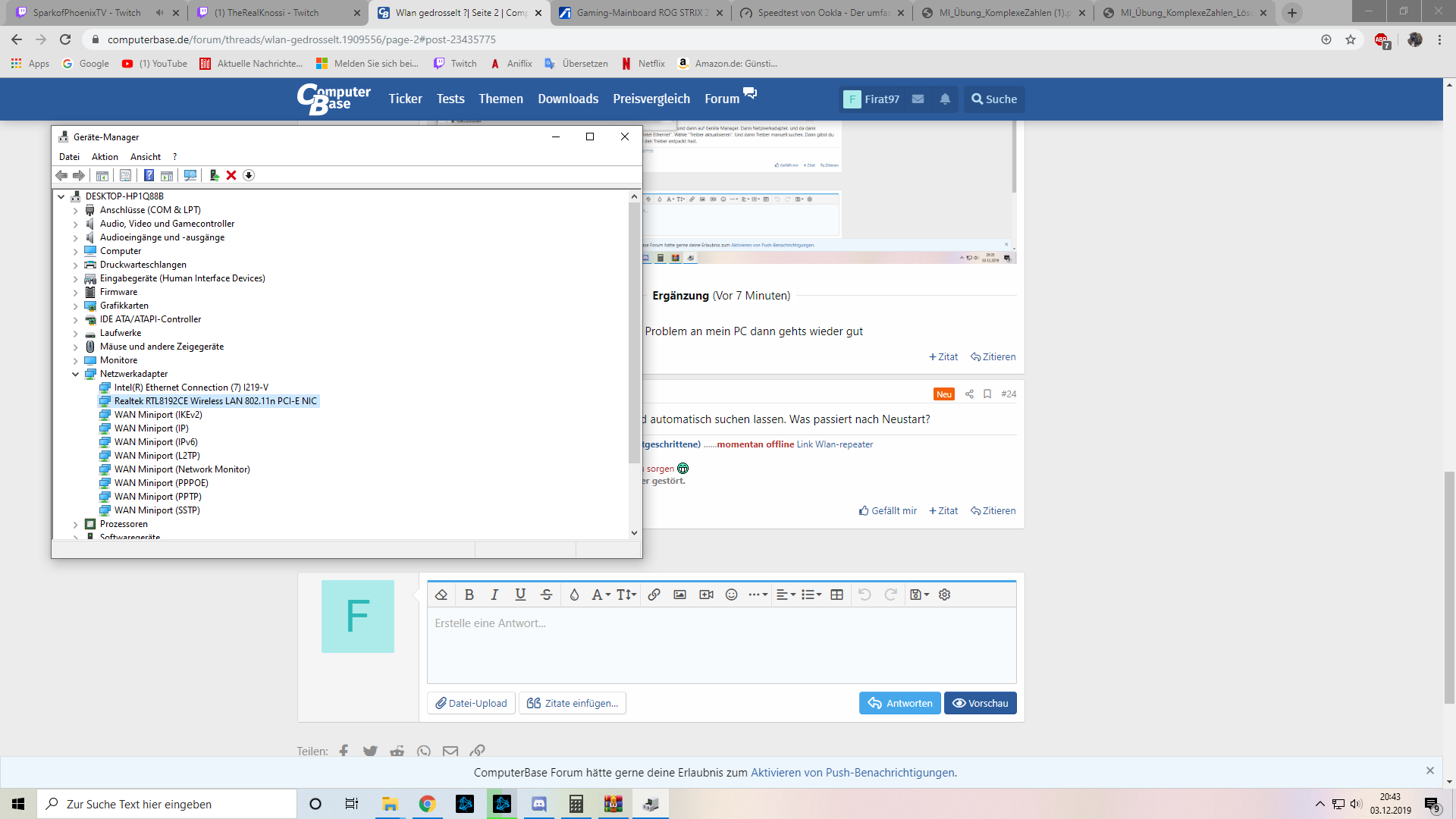
Task: Open the Ansicht menu
Action: click(x=145, y=157)
